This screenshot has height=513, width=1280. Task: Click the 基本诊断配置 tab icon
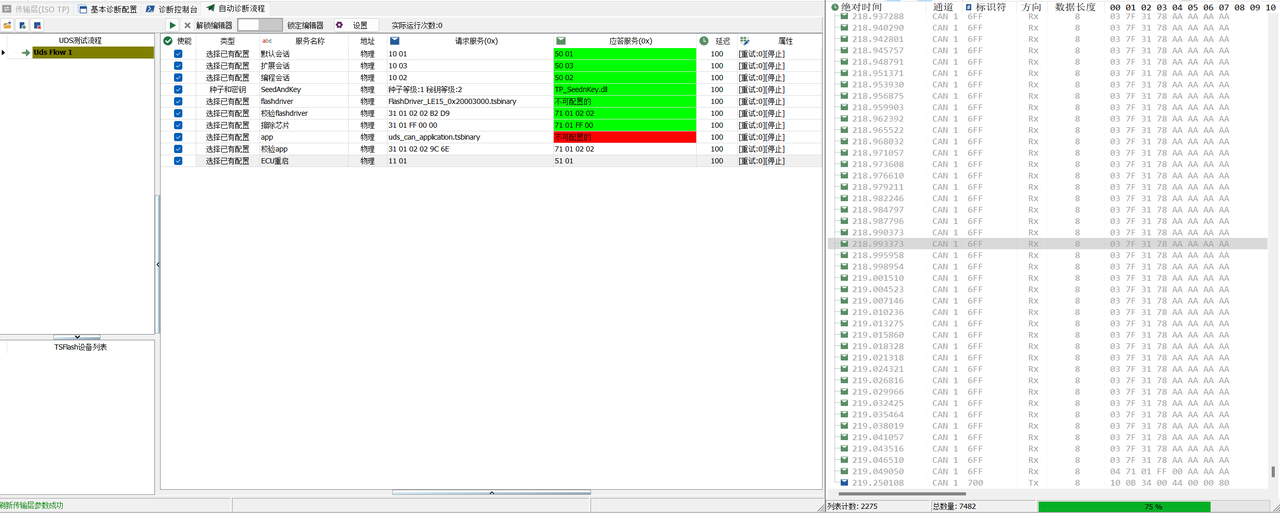[x=84, y=9]
